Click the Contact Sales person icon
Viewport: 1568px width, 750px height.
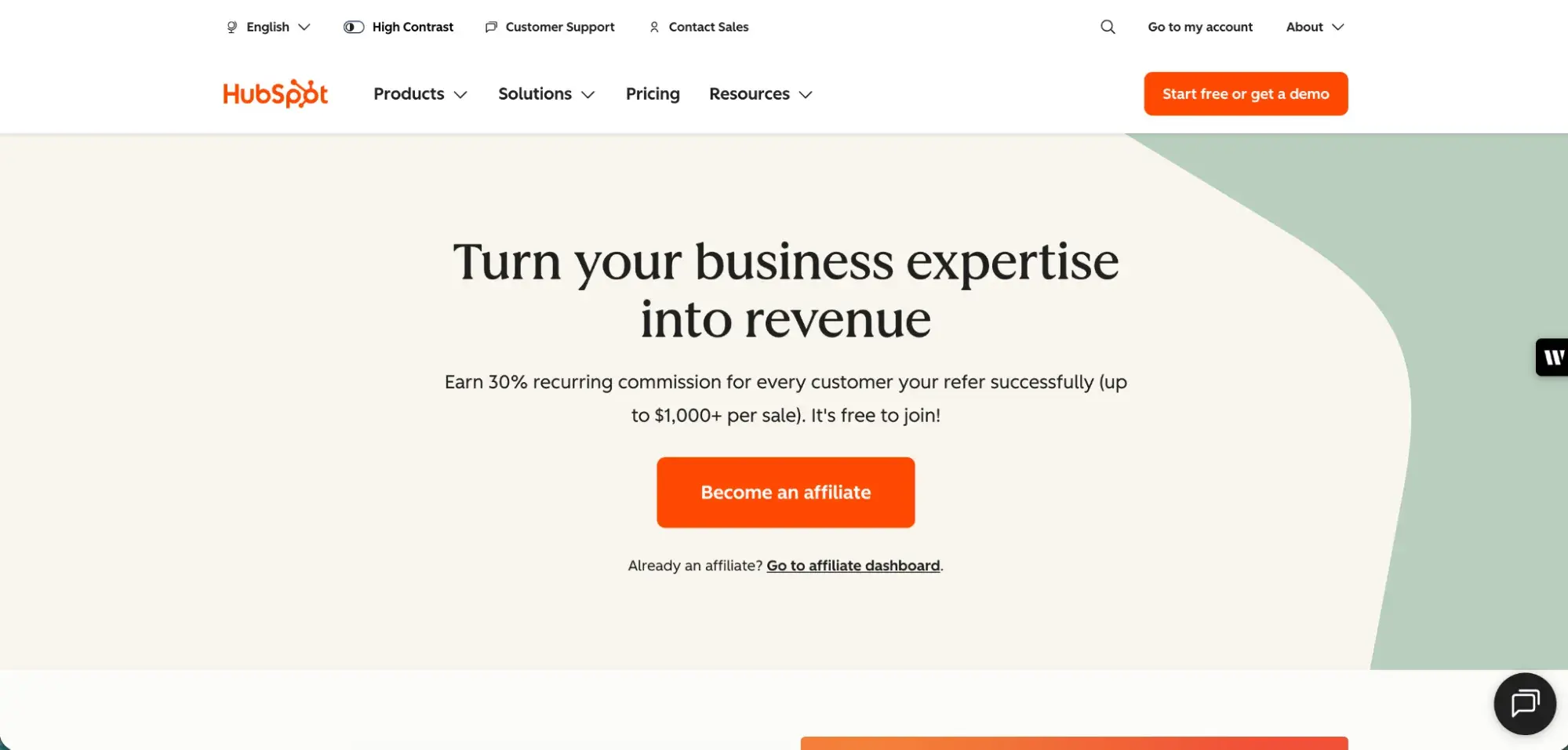(654, 27)
